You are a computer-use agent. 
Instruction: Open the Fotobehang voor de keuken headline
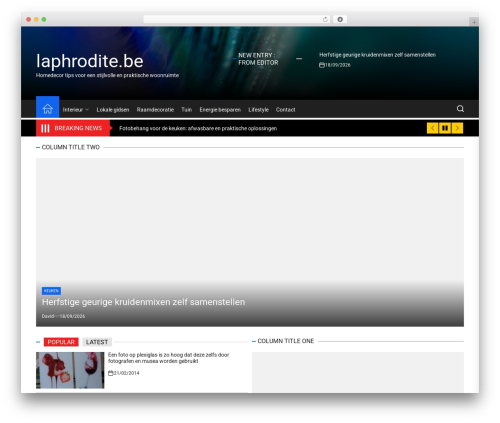coord(198,128)
